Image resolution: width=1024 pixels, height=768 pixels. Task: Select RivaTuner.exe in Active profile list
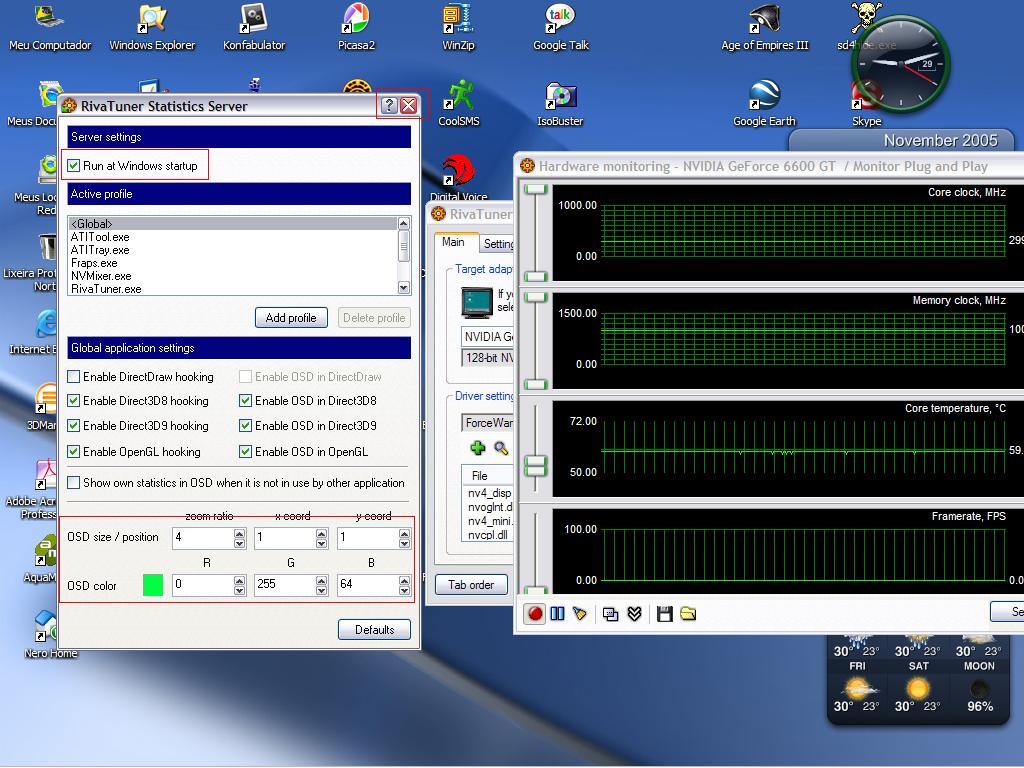click(x=232, y=289)
